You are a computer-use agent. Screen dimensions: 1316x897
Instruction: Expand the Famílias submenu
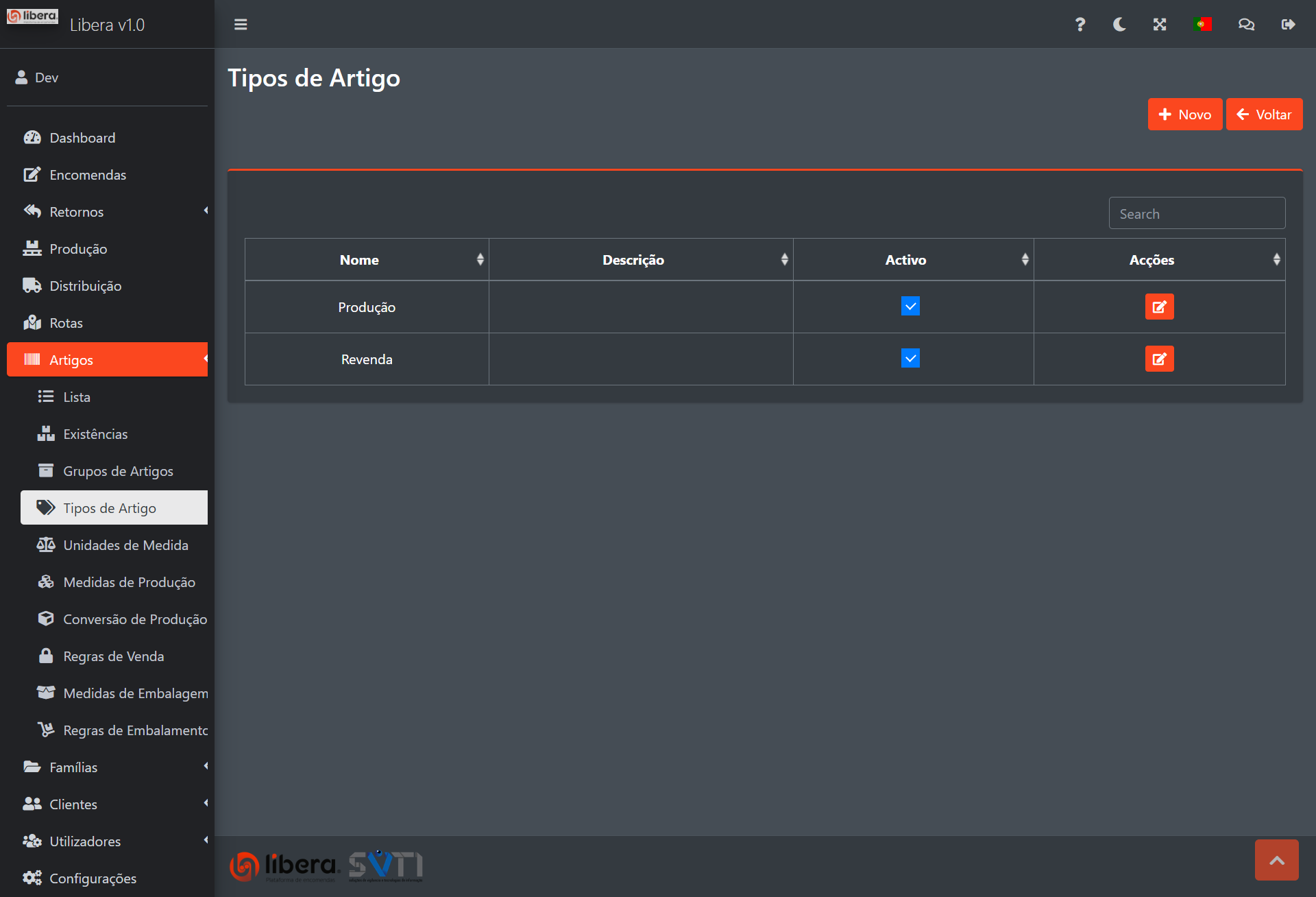[x=107, y=767]
